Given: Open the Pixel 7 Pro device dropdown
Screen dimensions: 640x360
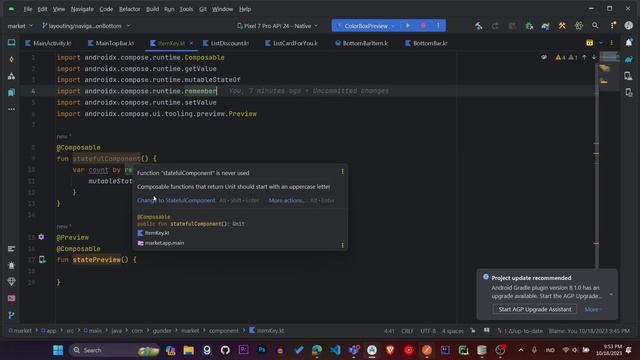Looking at the screenshot, I should 277,26.
